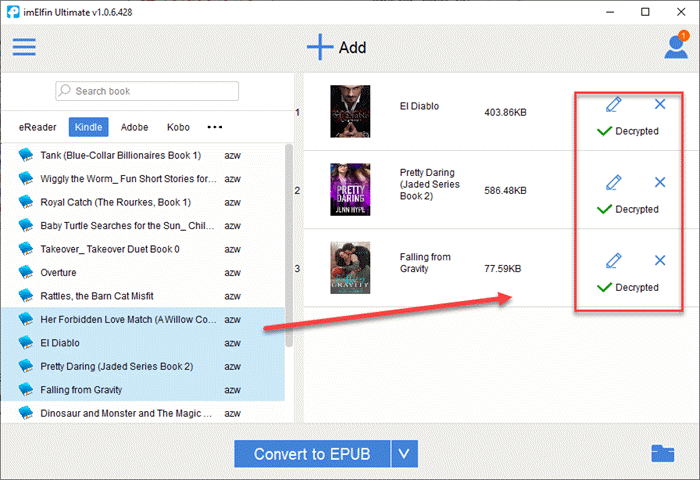Image resolution: width=700 pixels, height=480 pixels.
Task: Click book icon beside Falling from Gravity in library
Action: coord(26,389)
